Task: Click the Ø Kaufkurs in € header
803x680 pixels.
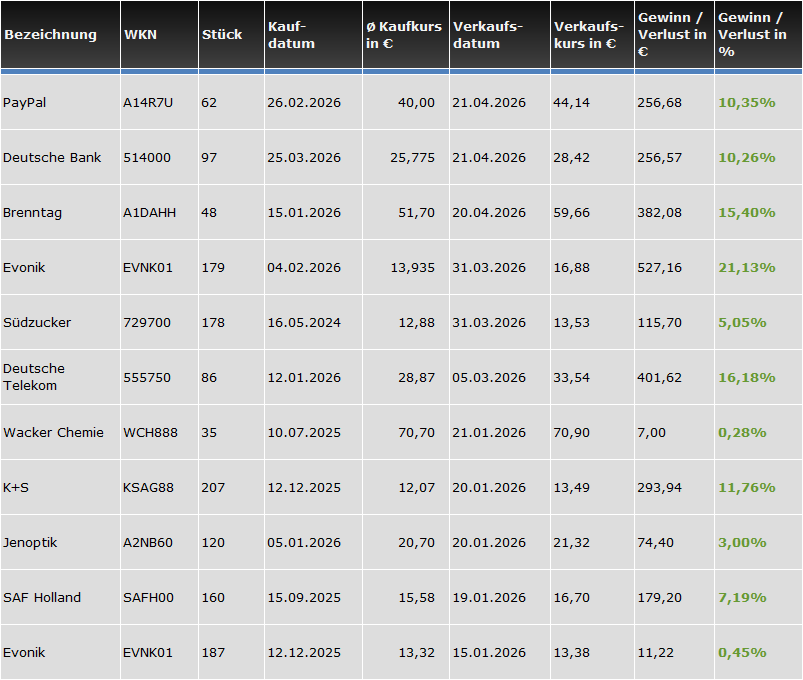Action: pos(404,35)
